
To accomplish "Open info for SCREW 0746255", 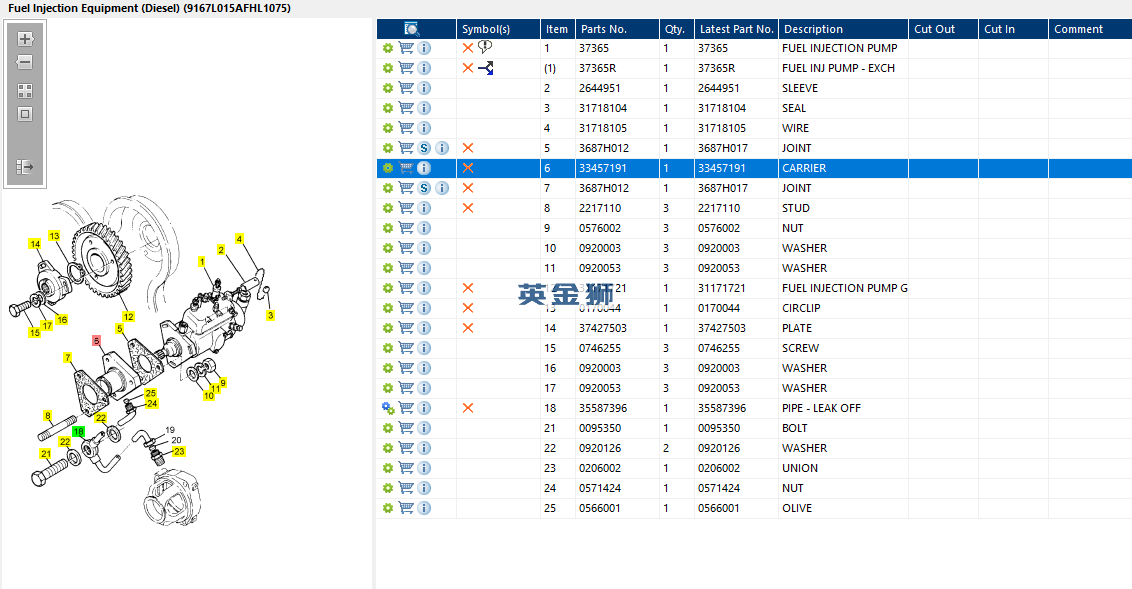I will 424,348.
